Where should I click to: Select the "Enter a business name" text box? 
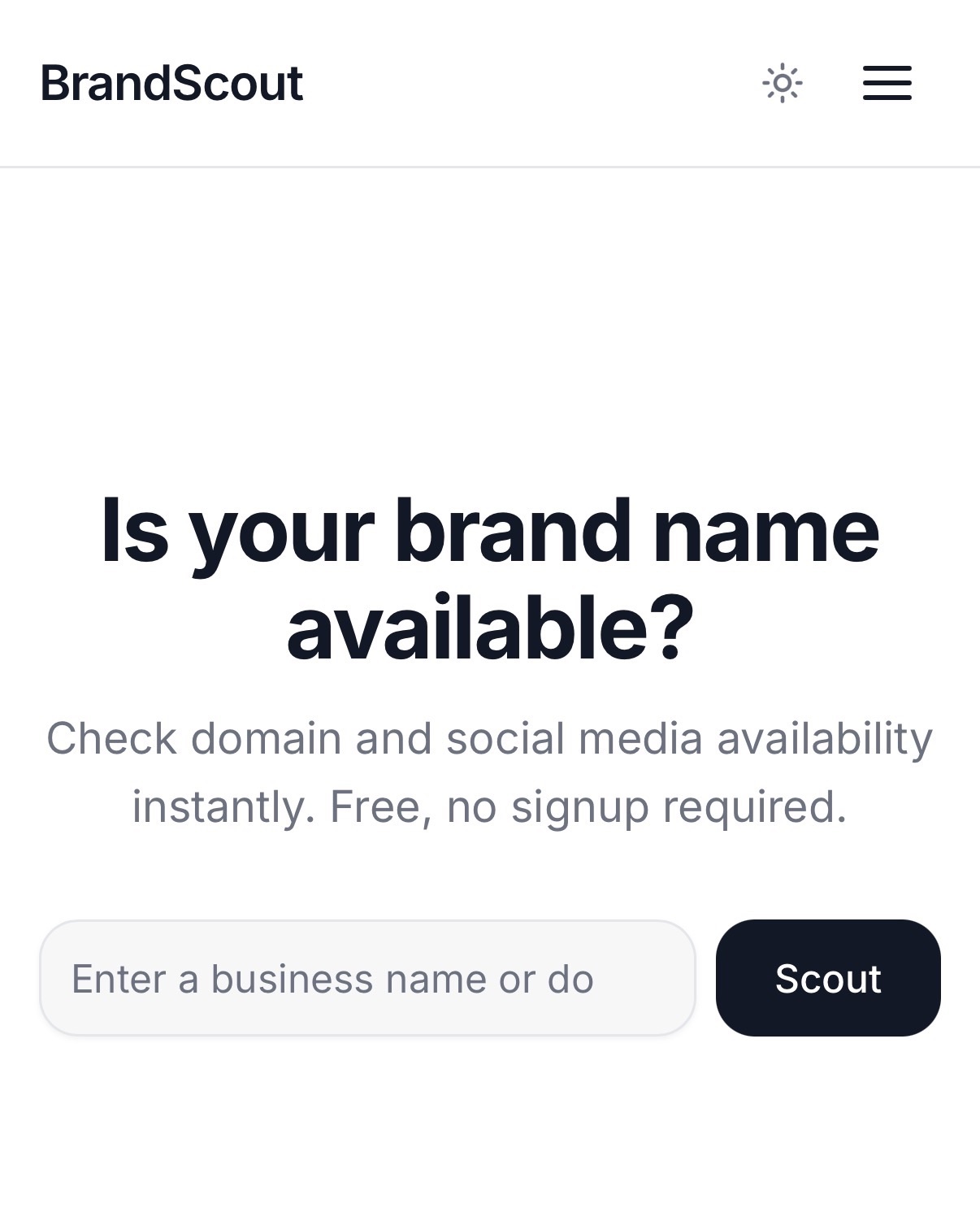(367, 978)
